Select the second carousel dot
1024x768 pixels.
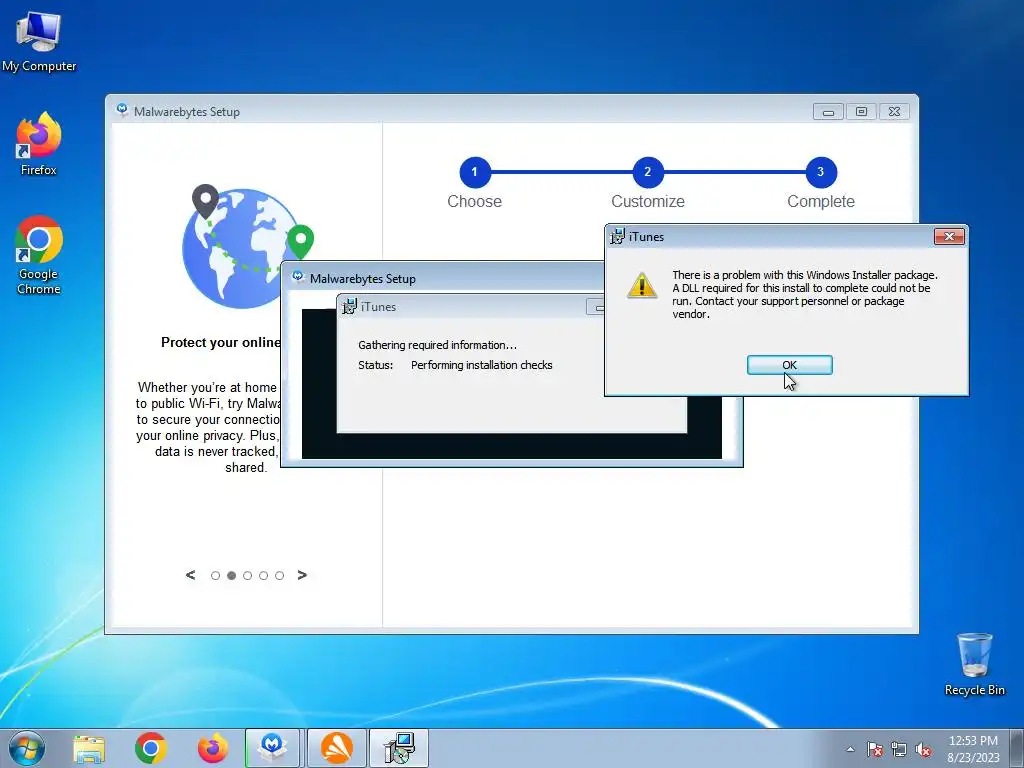coord(231,575)
